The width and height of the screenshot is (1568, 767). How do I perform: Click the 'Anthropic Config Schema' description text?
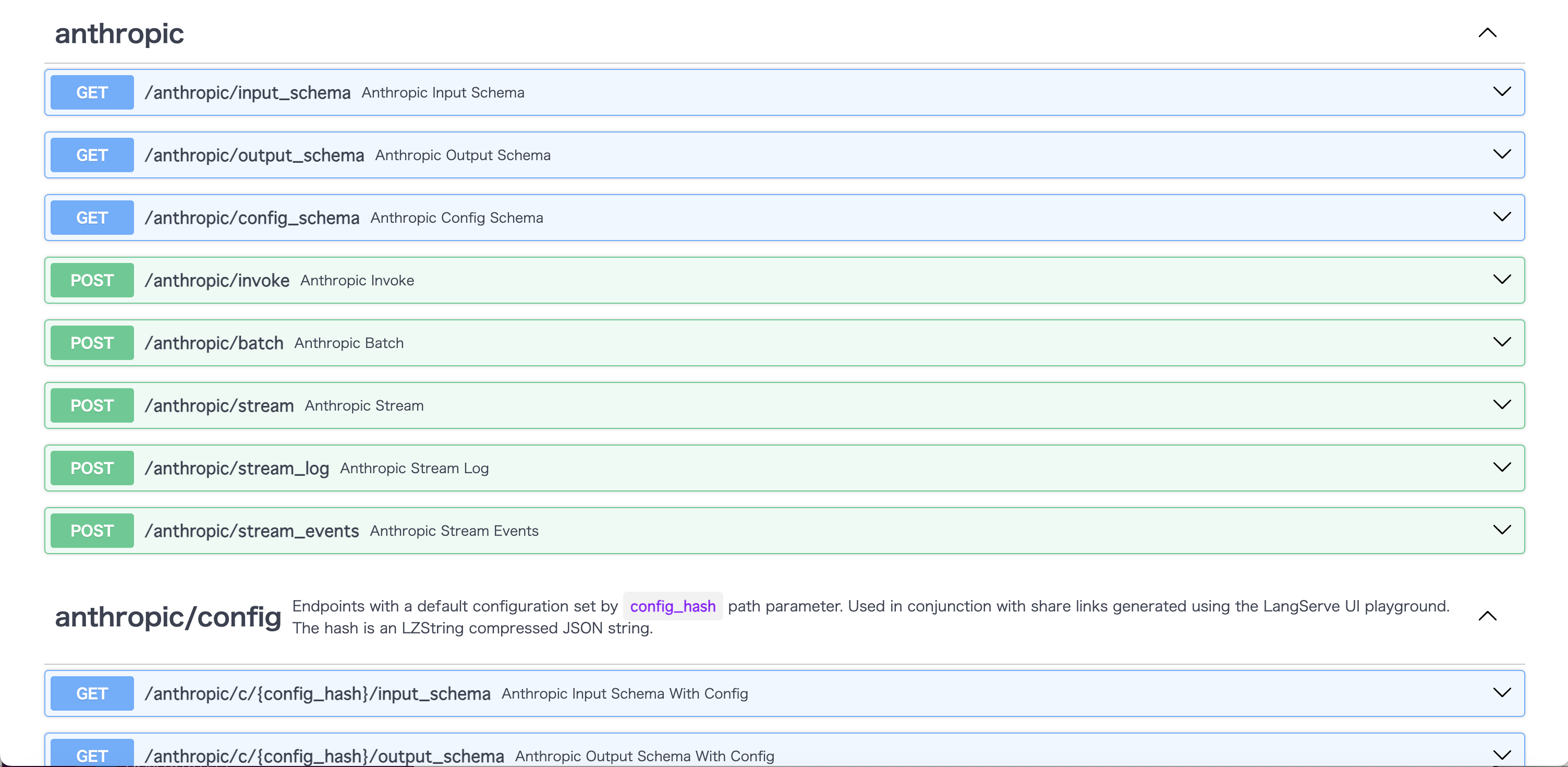456,218
